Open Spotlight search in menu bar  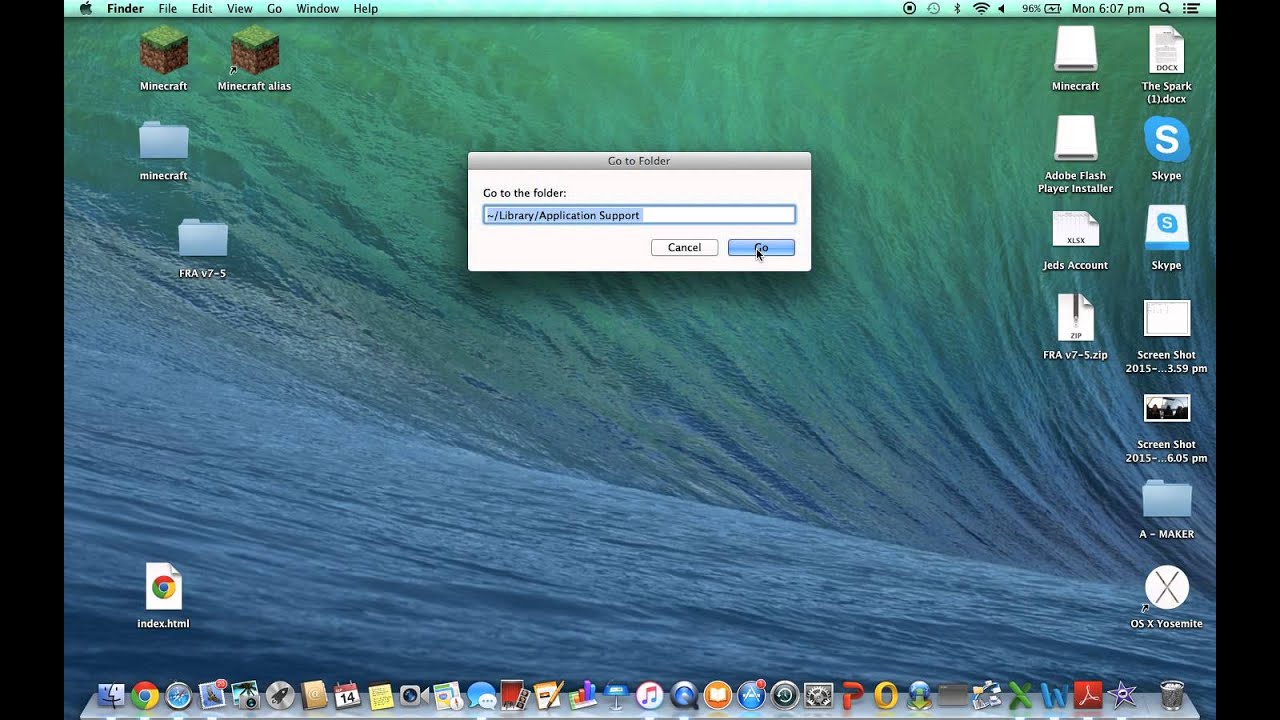pyautogui.click(x=1164, y=8)
